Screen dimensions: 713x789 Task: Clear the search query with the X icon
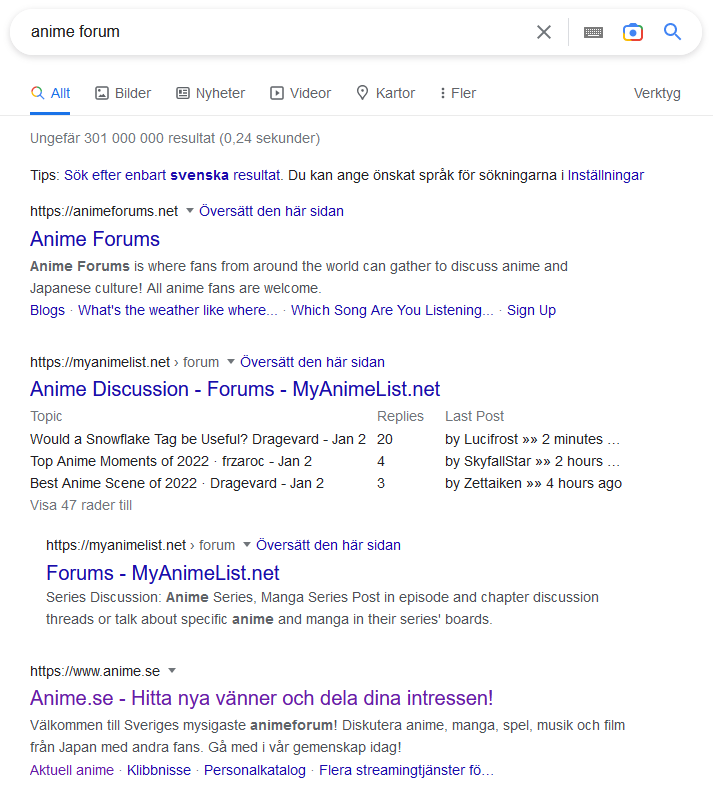click(543, 32)
